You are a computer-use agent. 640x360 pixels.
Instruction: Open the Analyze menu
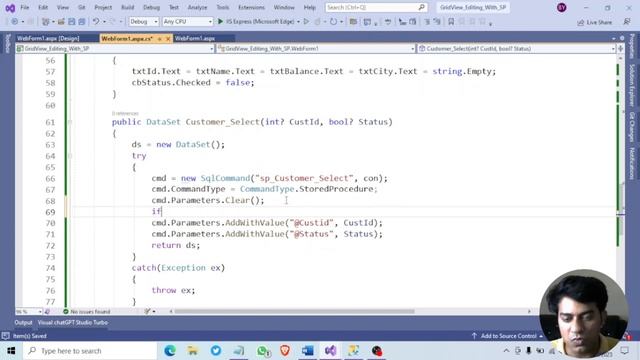pyautogui.click(x=197, y=7)
